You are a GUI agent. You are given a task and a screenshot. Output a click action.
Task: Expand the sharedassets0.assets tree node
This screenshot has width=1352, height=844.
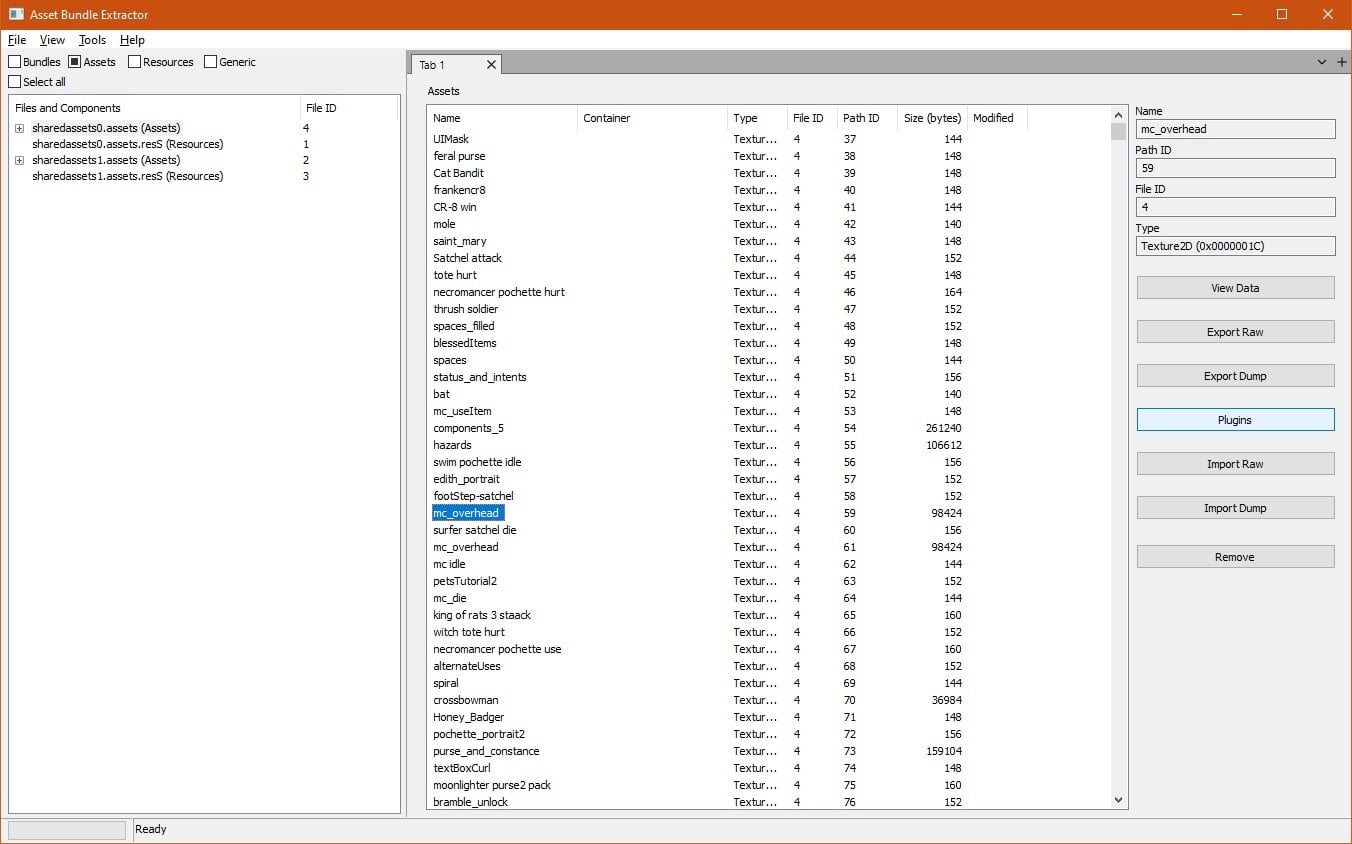(x=19, y=128)
